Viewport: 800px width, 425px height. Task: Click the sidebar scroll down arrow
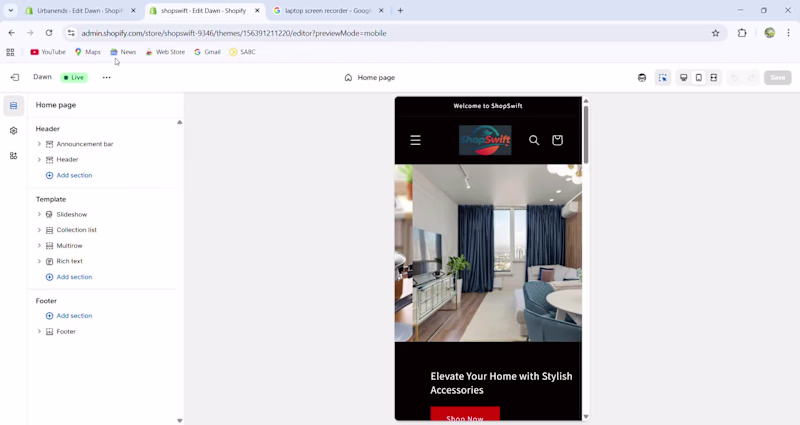(180, 421)
